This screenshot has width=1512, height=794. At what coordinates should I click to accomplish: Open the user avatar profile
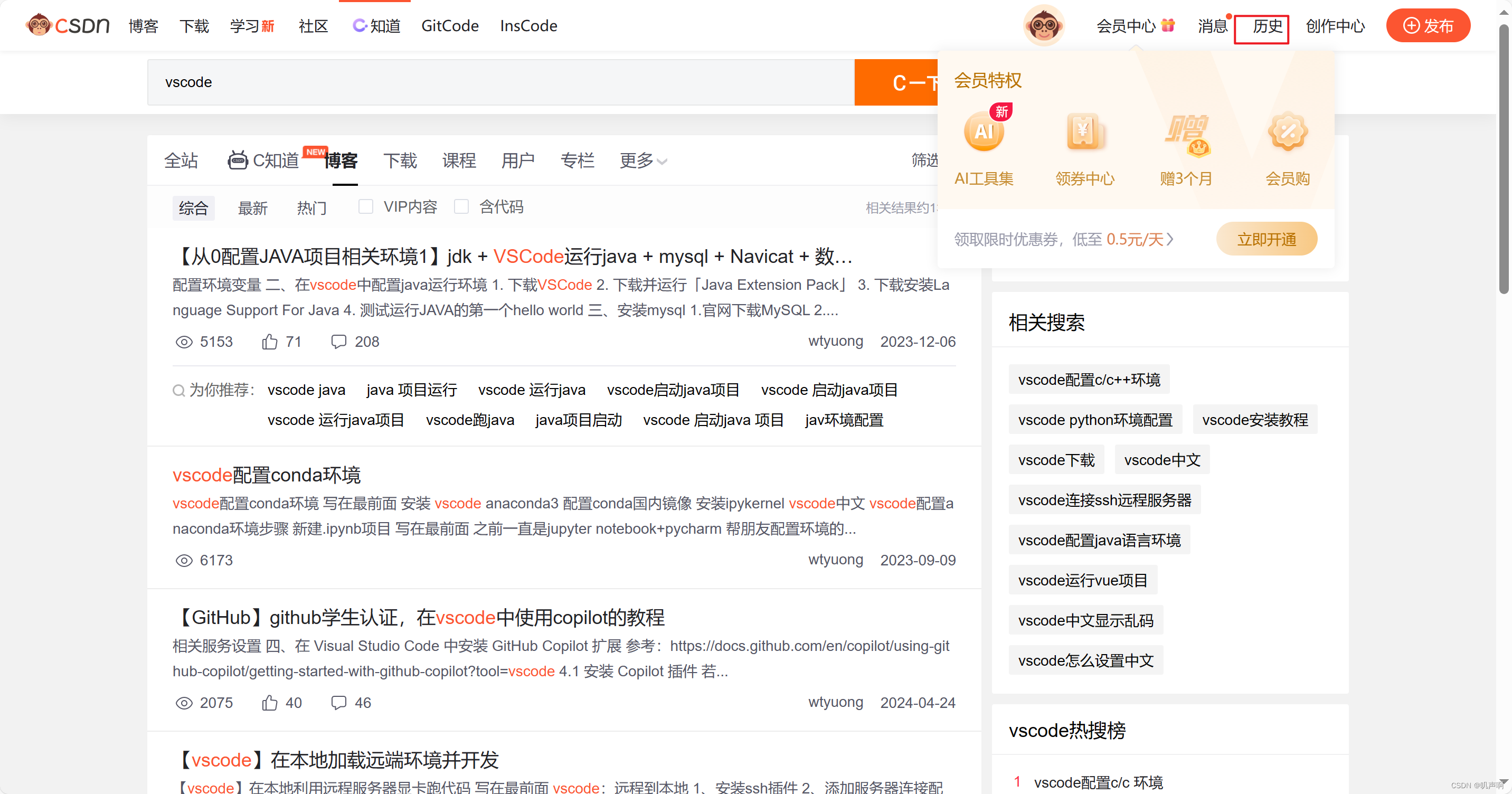point(1043,26)
